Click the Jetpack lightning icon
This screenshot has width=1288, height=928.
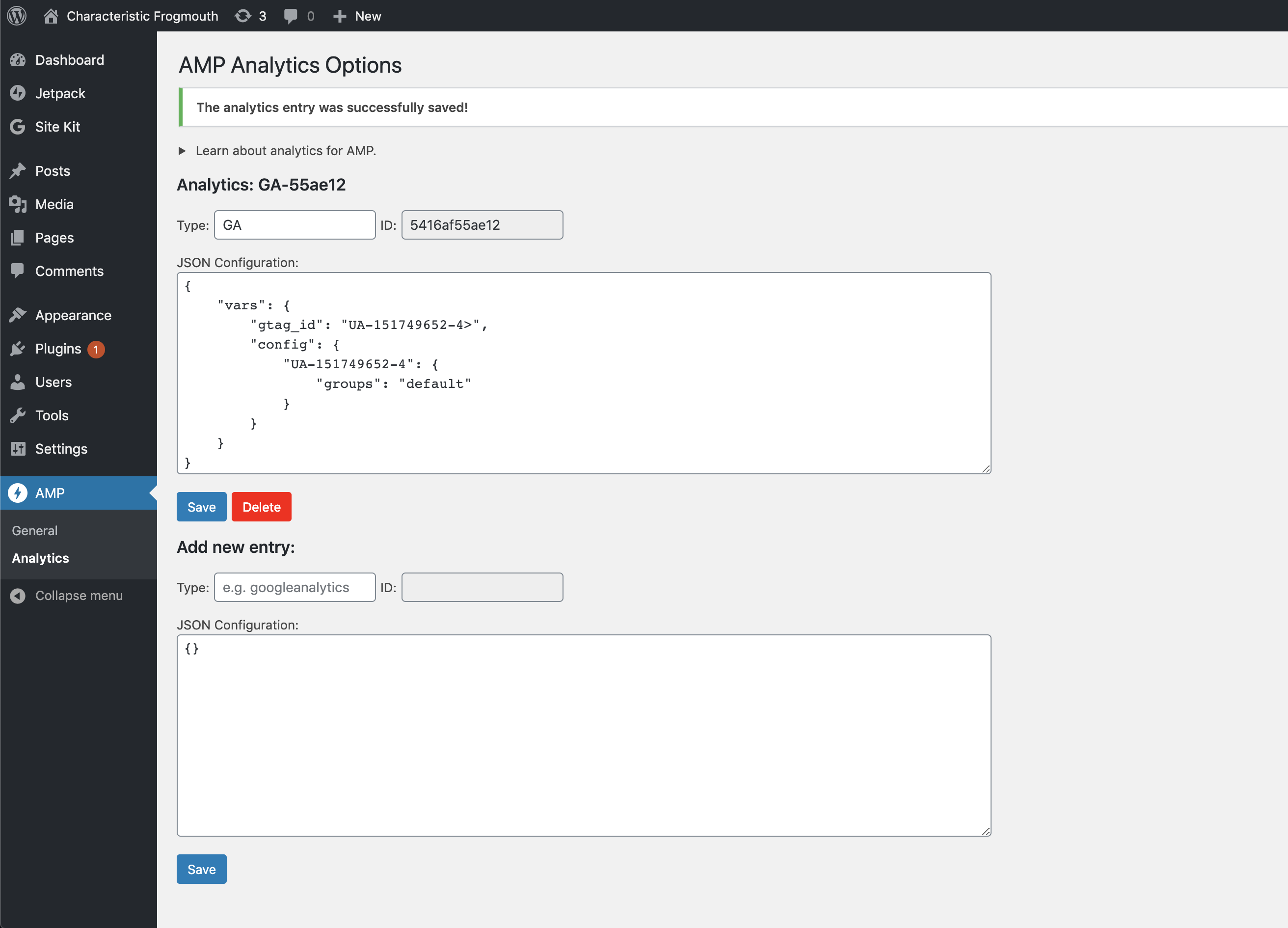click(18, 93)
